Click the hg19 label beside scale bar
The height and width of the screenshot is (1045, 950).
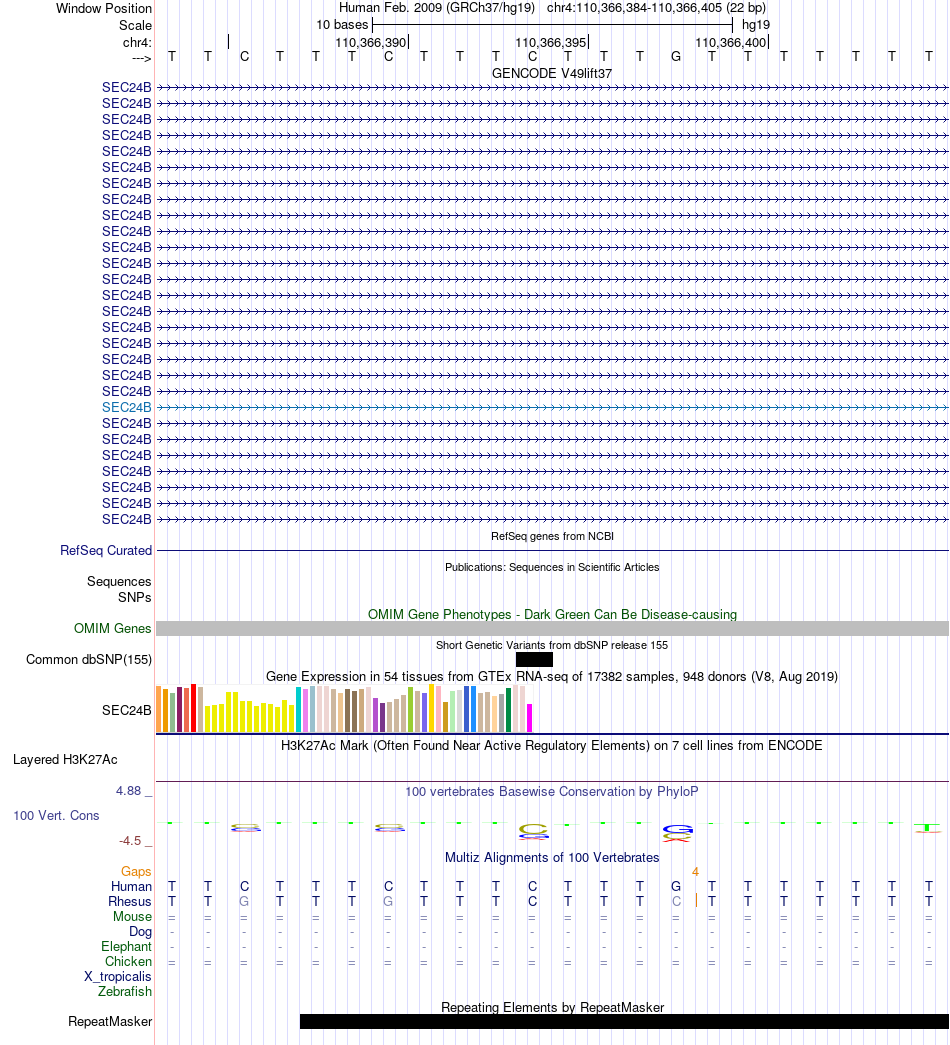tap(755, 25)
